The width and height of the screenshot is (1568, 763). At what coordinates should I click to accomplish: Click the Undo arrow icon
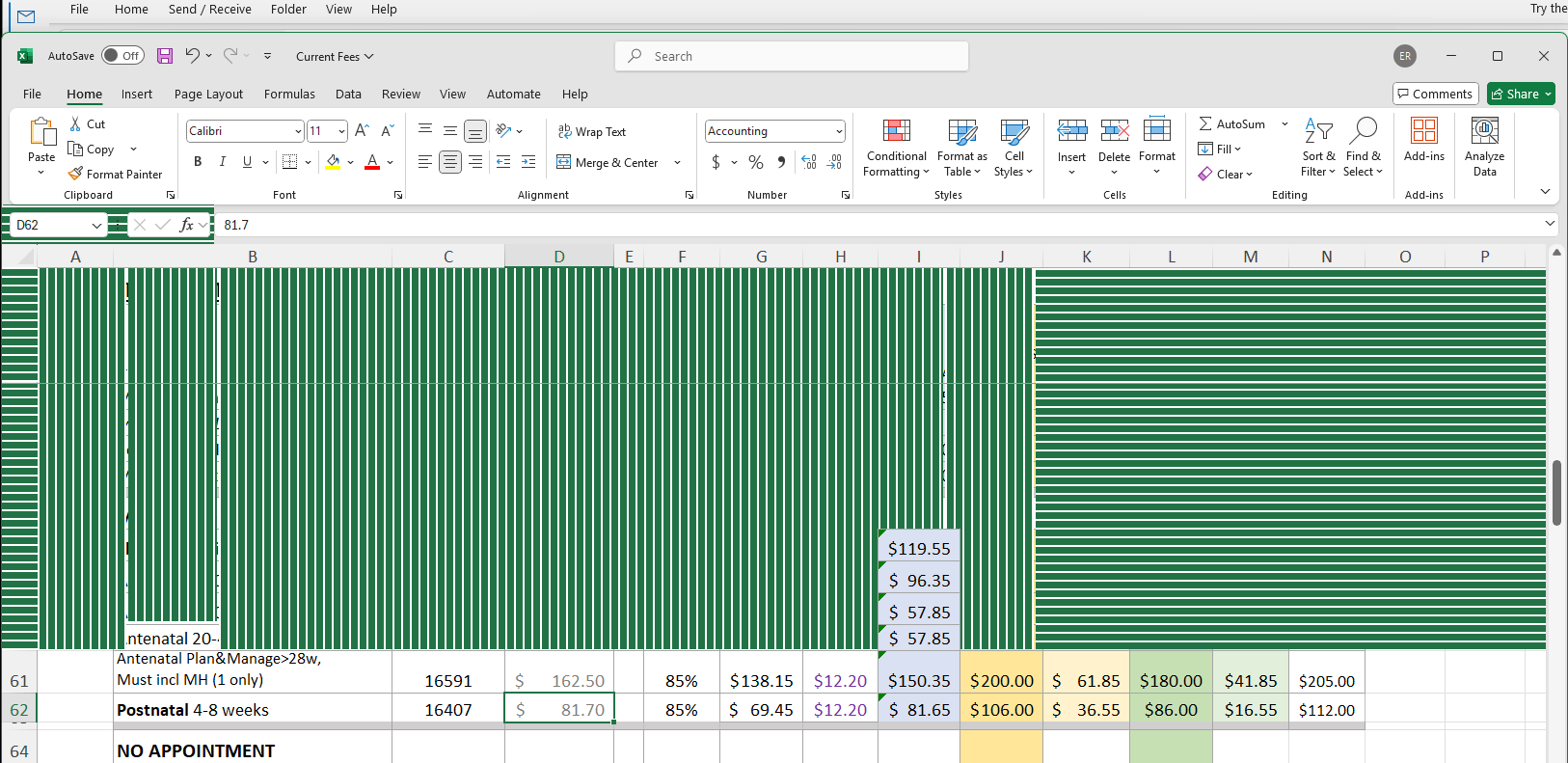(192, 56)
